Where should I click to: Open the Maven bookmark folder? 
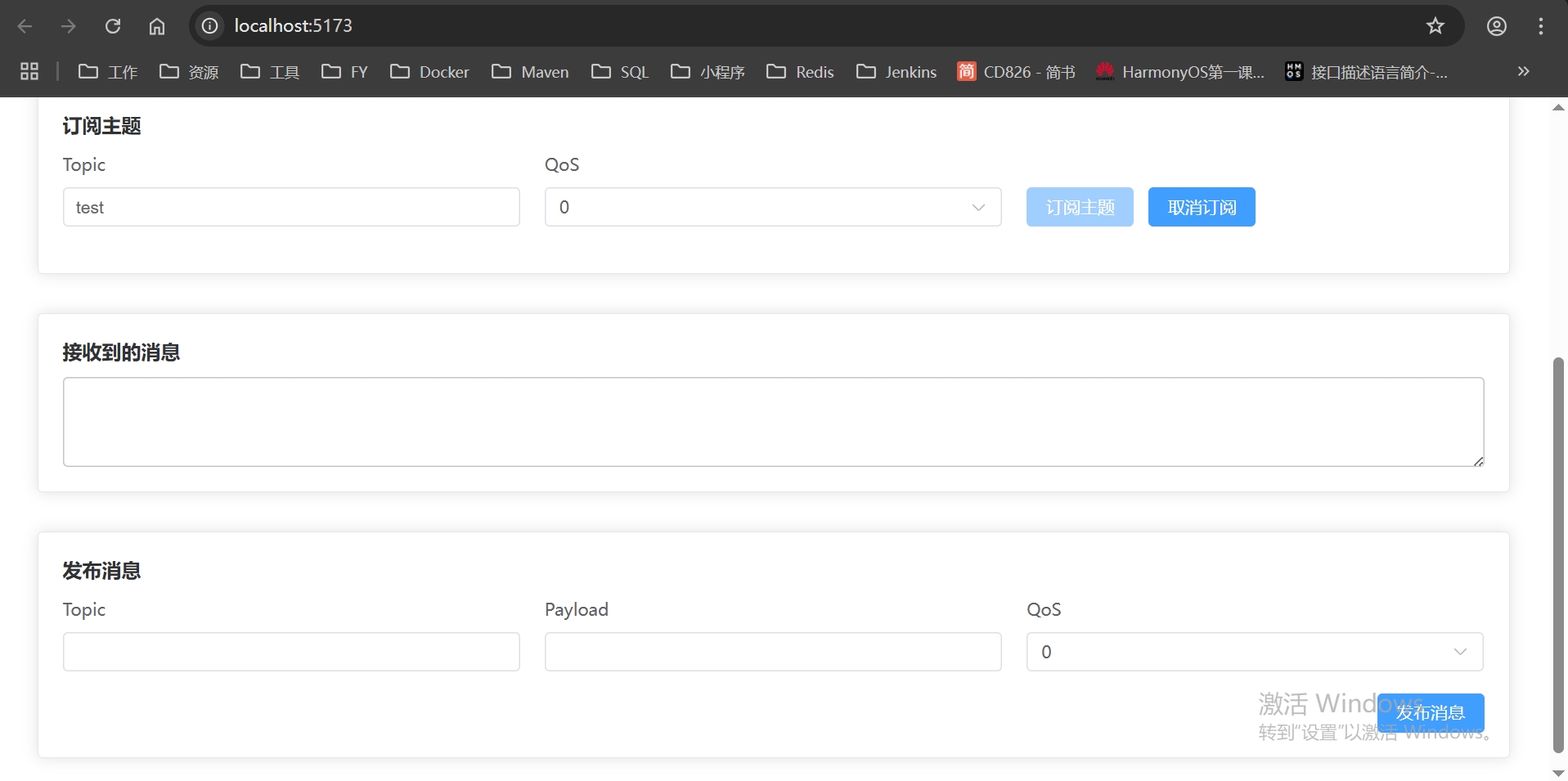[x=530, y=72]
